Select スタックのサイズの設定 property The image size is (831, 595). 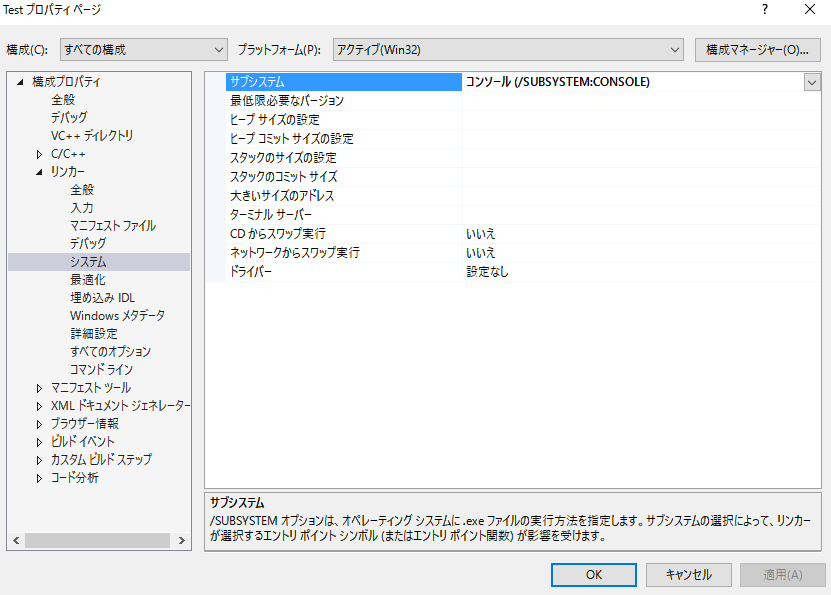(x=344, y=158)
